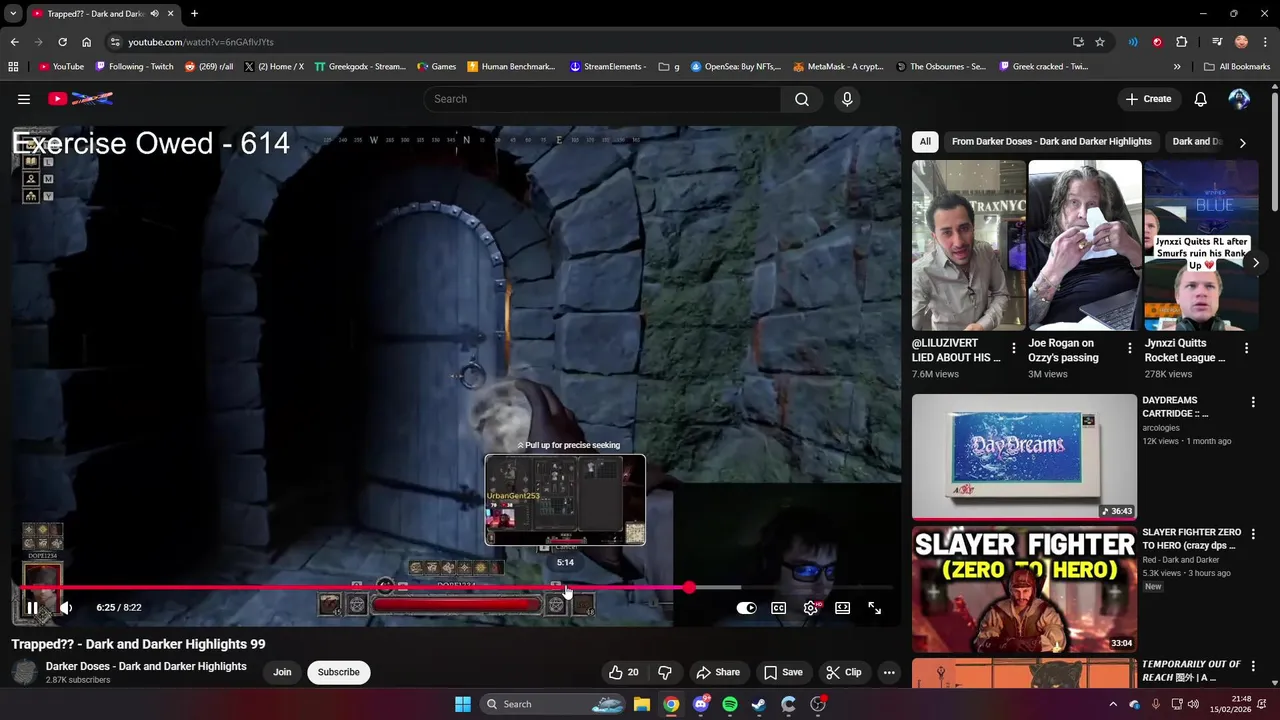Open options for the Joe Rogan short
The height and width of the screenshot is (720, 1280).
tap(1130, 349)
